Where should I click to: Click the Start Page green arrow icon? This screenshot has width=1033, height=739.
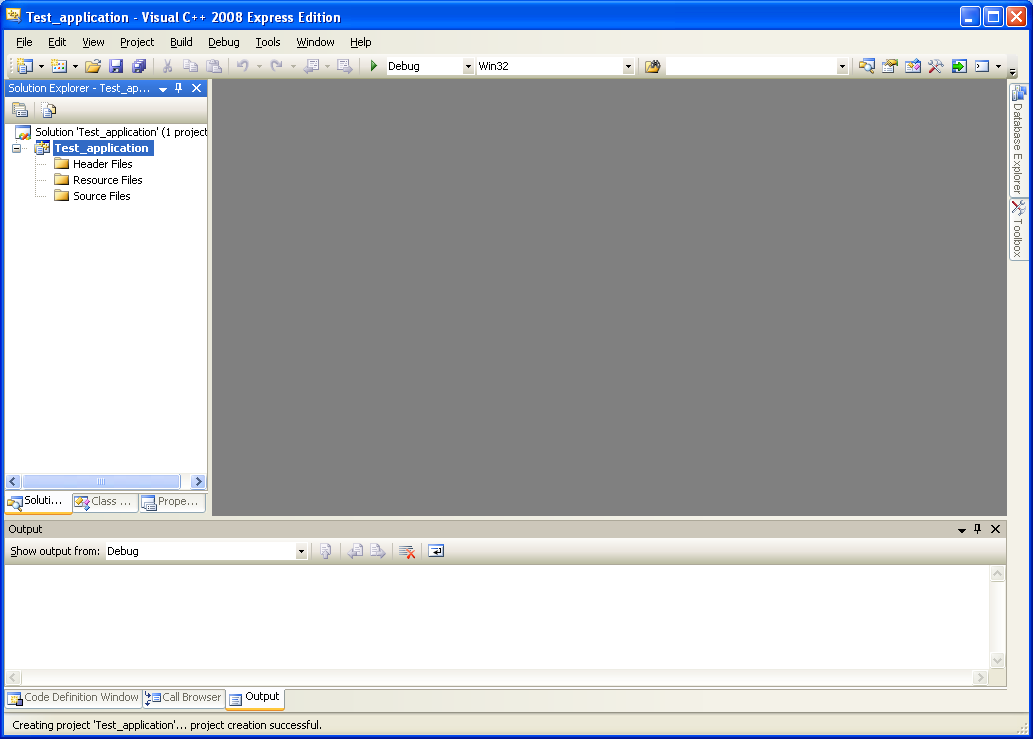click(959, 66)
